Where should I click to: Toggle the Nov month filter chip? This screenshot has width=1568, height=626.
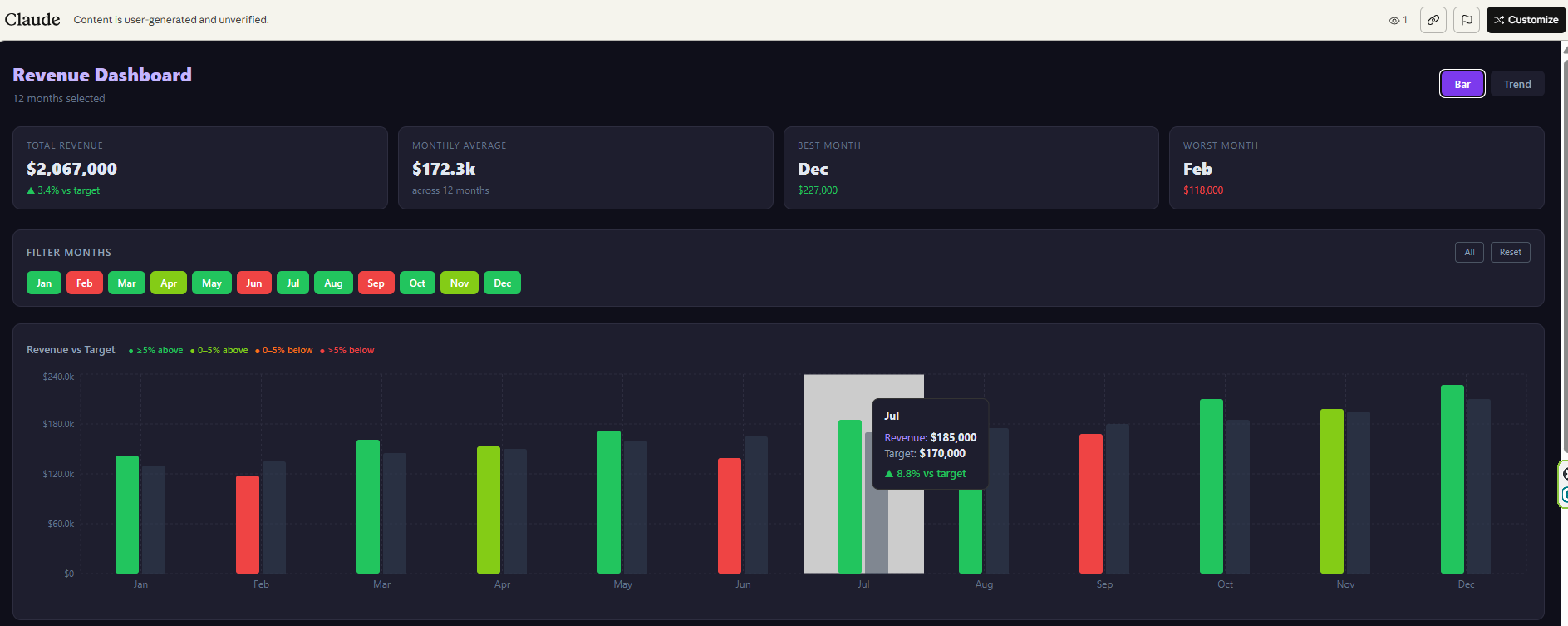pyautogui.click(x=460, y=283)
